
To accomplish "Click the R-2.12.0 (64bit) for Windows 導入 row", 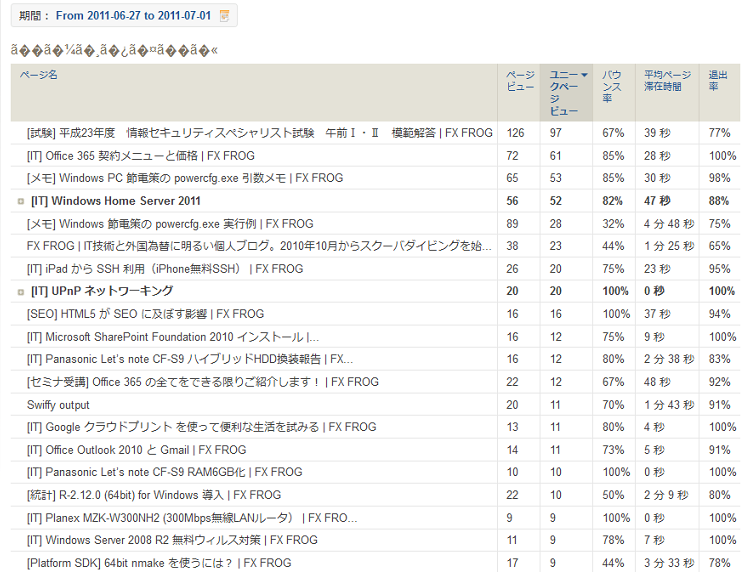I will (153, 495).
